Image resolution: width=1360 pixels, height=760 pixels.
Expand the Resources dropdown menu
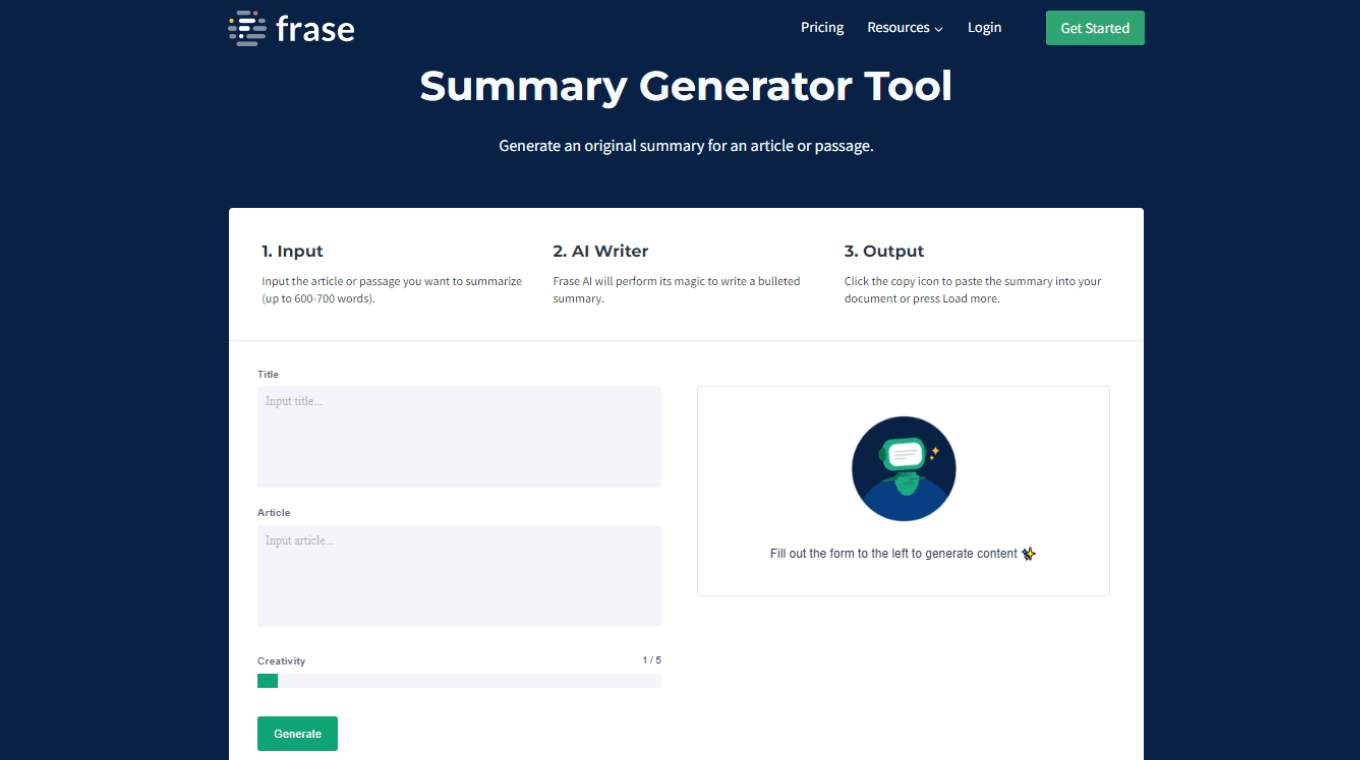coord(905,28)
